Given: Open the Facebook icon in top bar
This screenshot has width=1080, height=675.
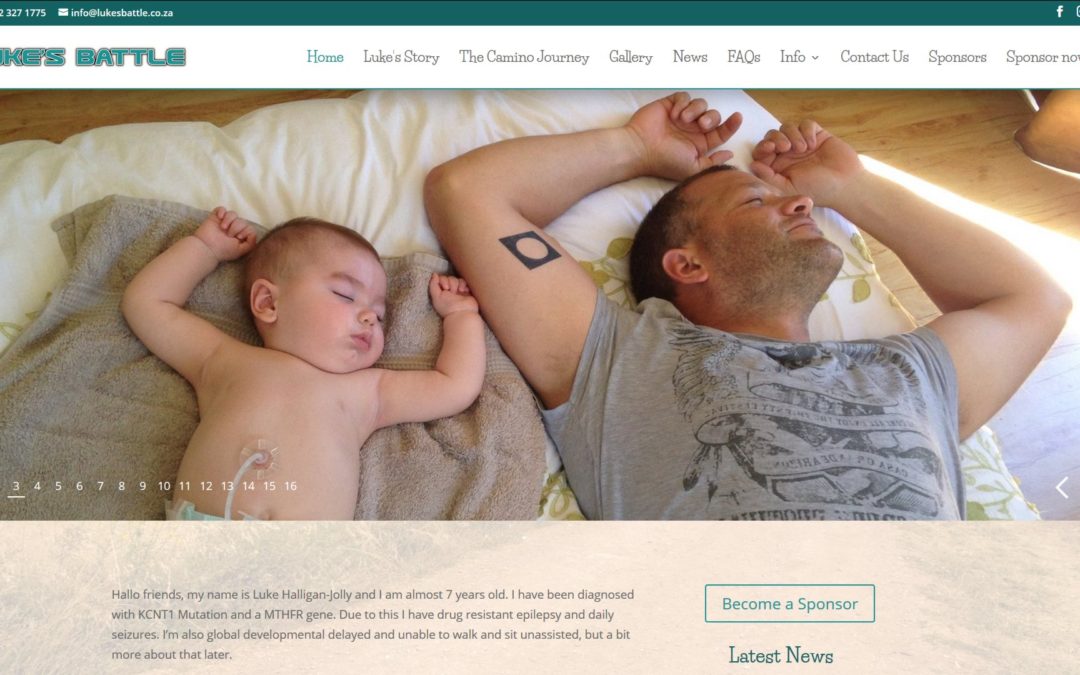Looking at the screenshot, I should point(1060,12).
